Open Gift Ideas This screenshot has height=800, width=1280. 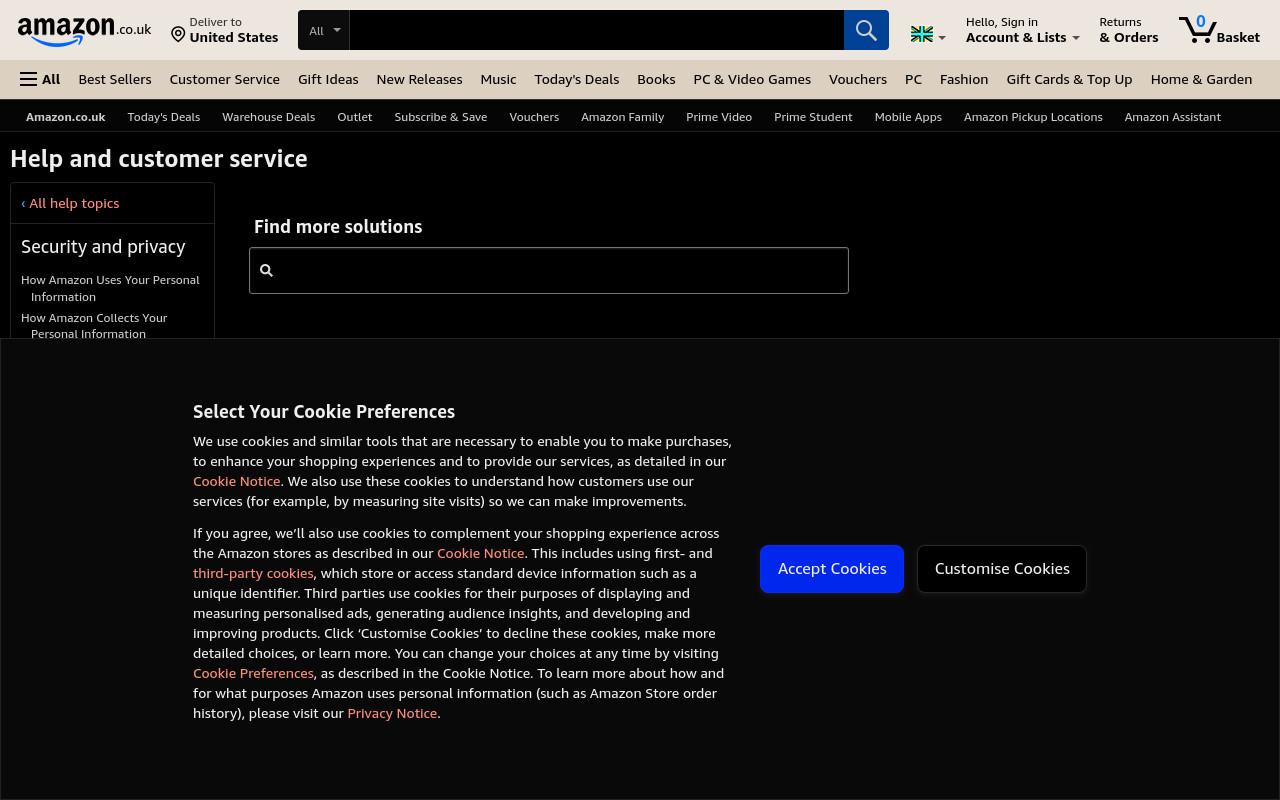point(328,79)
